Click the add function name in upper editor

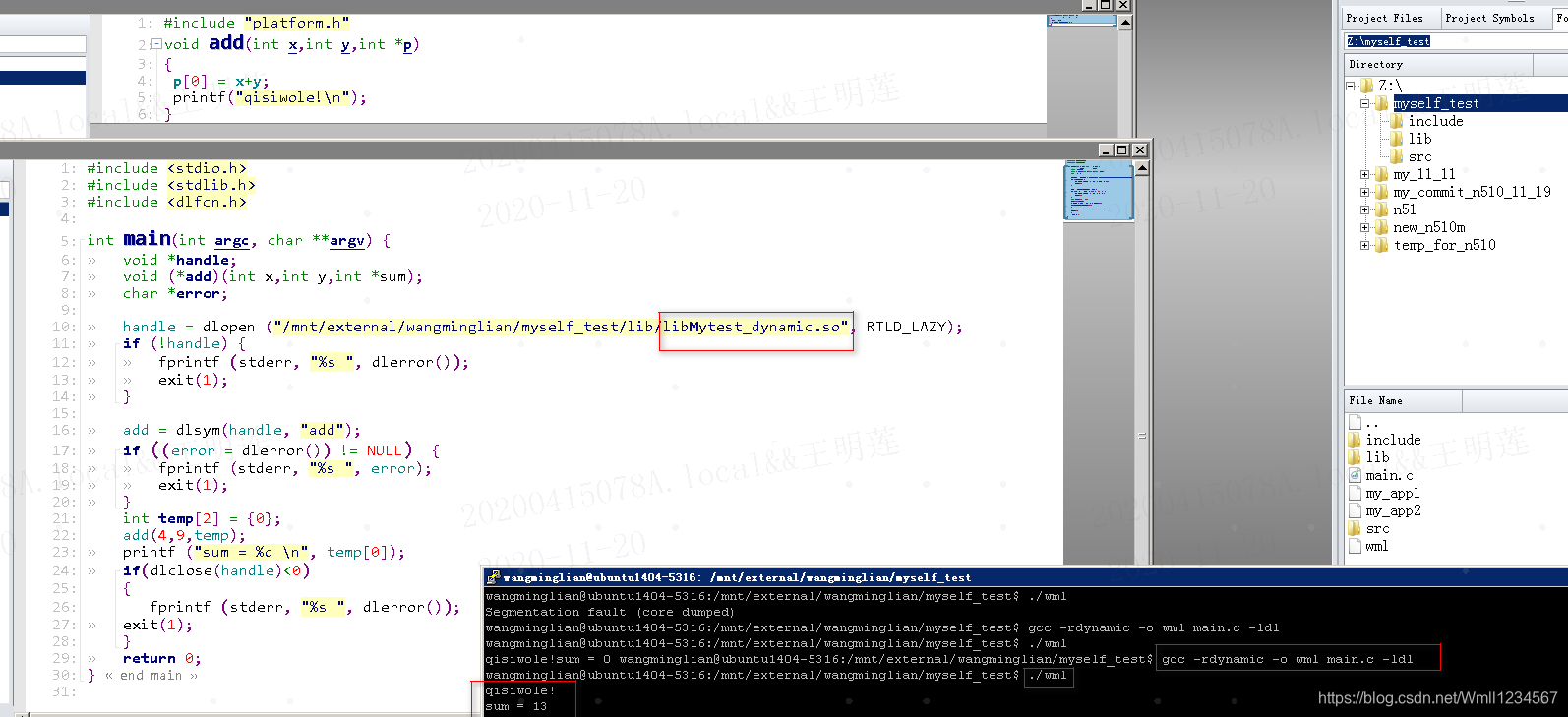point(226,42)
